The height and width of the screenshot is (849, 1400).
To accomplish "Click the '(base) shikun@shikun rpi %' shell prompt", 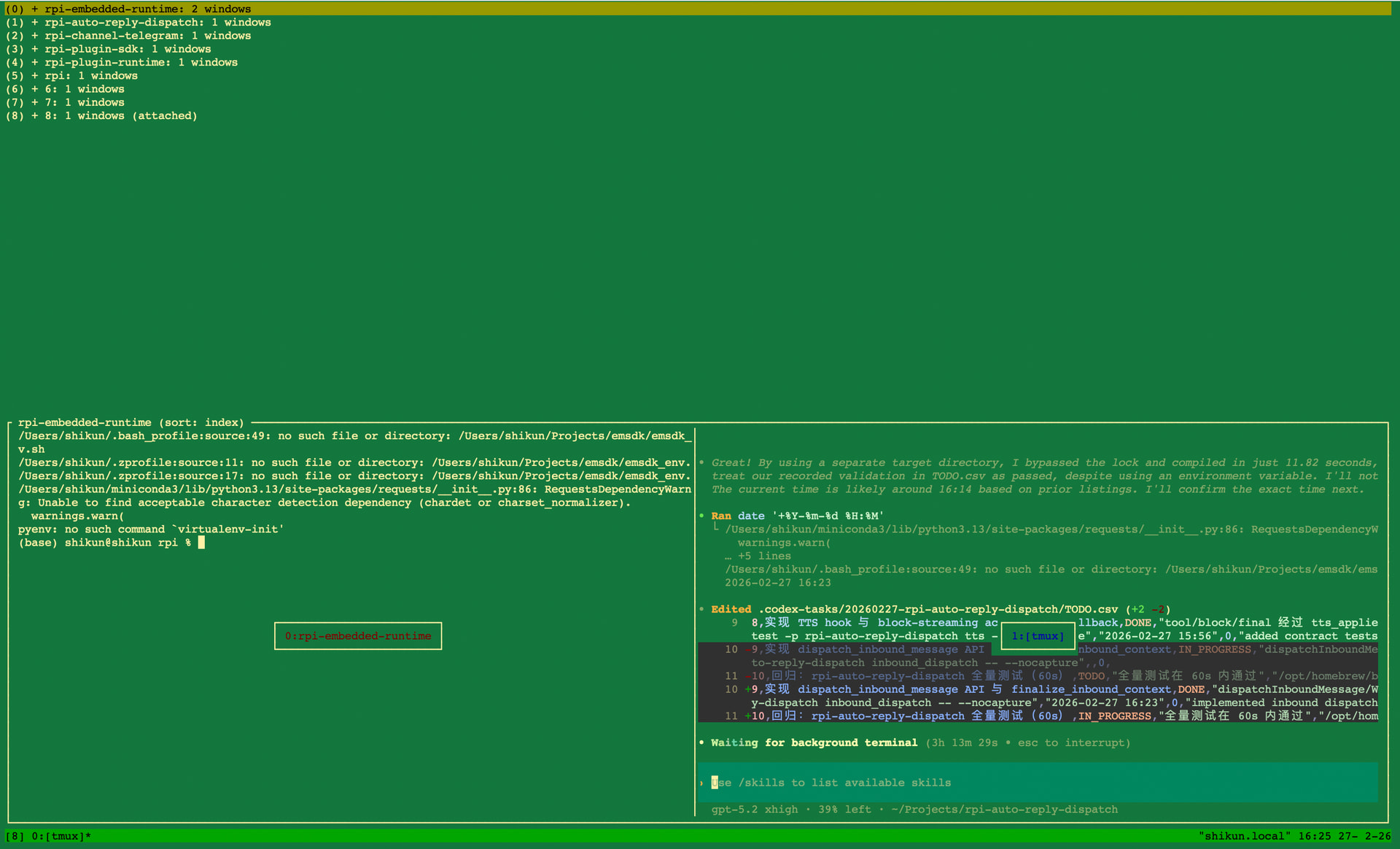I will 105,542.
